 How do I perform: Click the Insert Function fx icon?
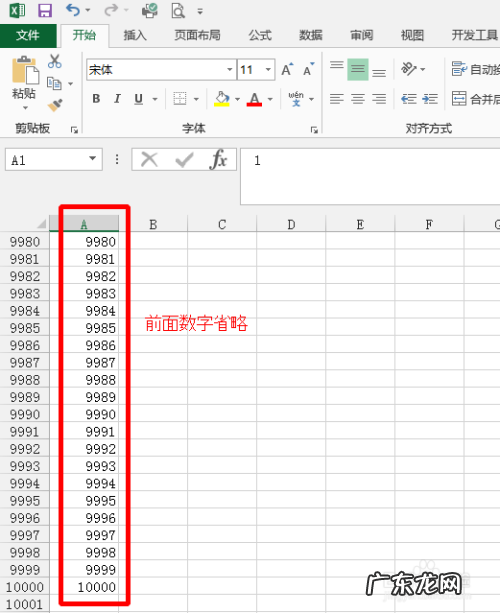(x=218, y=159)
